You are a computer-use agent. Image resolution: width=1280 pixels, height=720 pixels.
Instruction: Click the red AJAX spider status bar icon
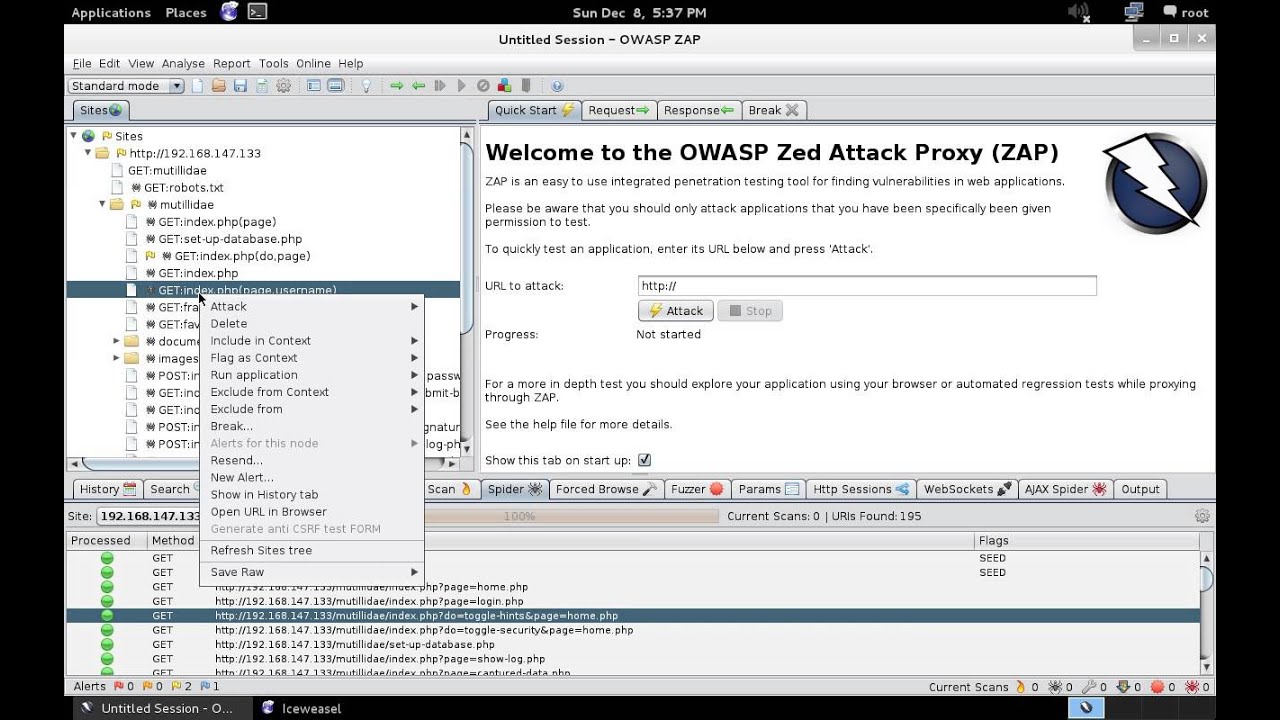pyautogui.click(x=1191, y=687)
